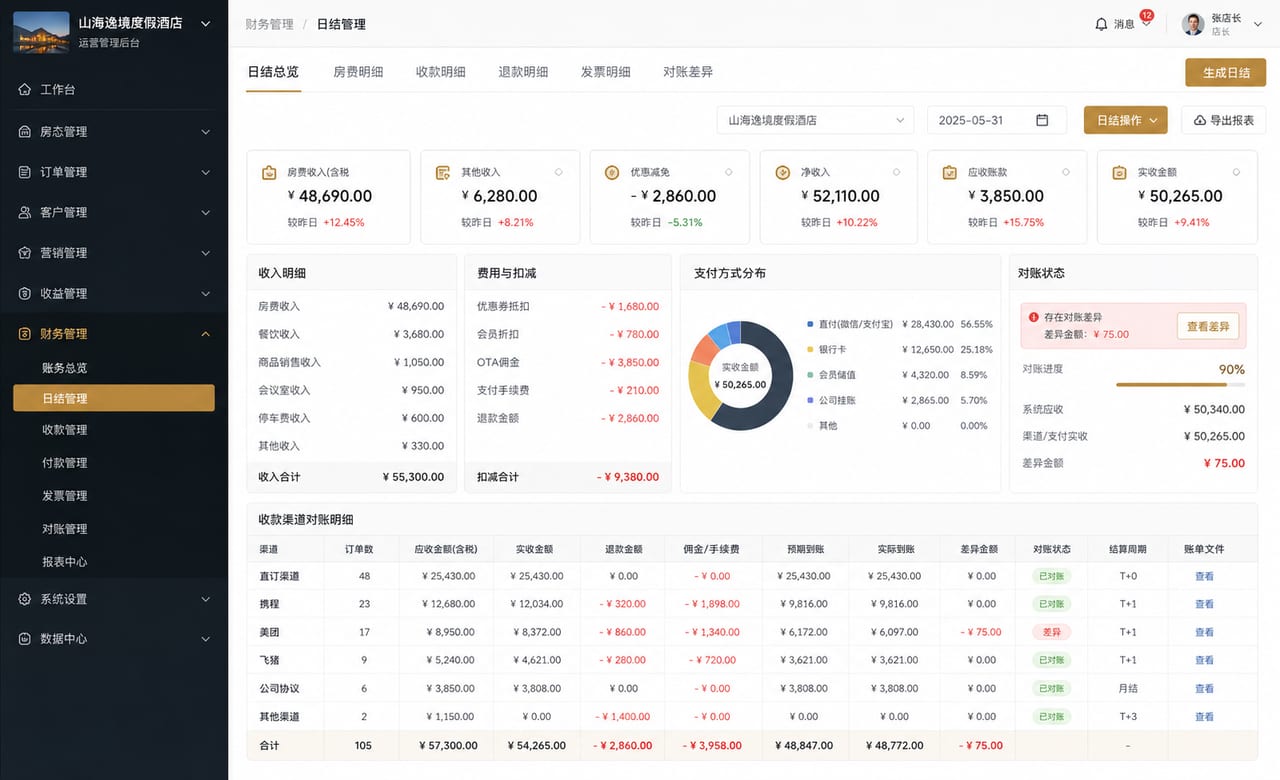The image size is (1280, 780).
Task: Click yellow 银行卡 legend swatch
Action: pyautogui.click(x=810, y=350)
